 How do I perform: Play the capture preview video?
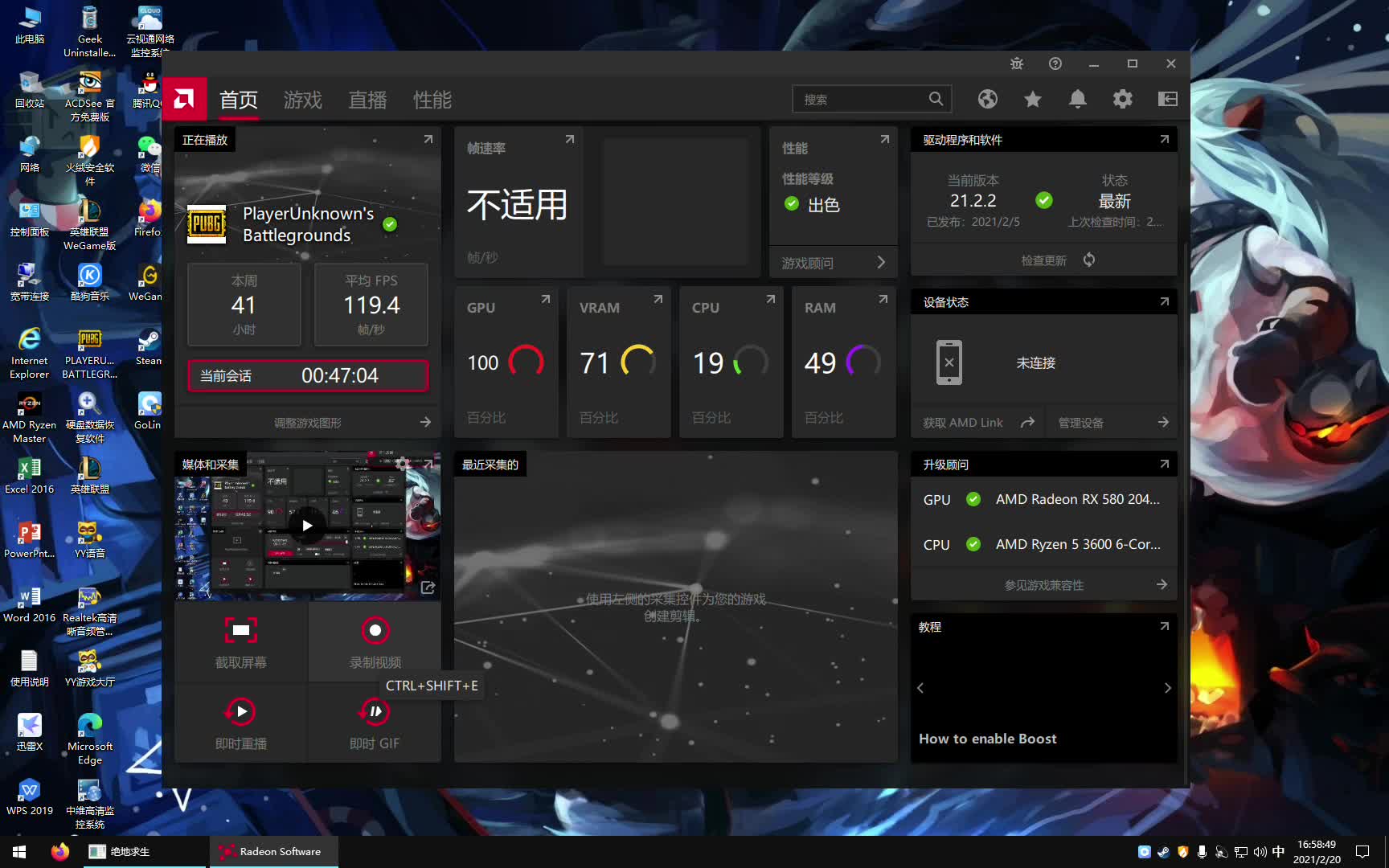307,525
